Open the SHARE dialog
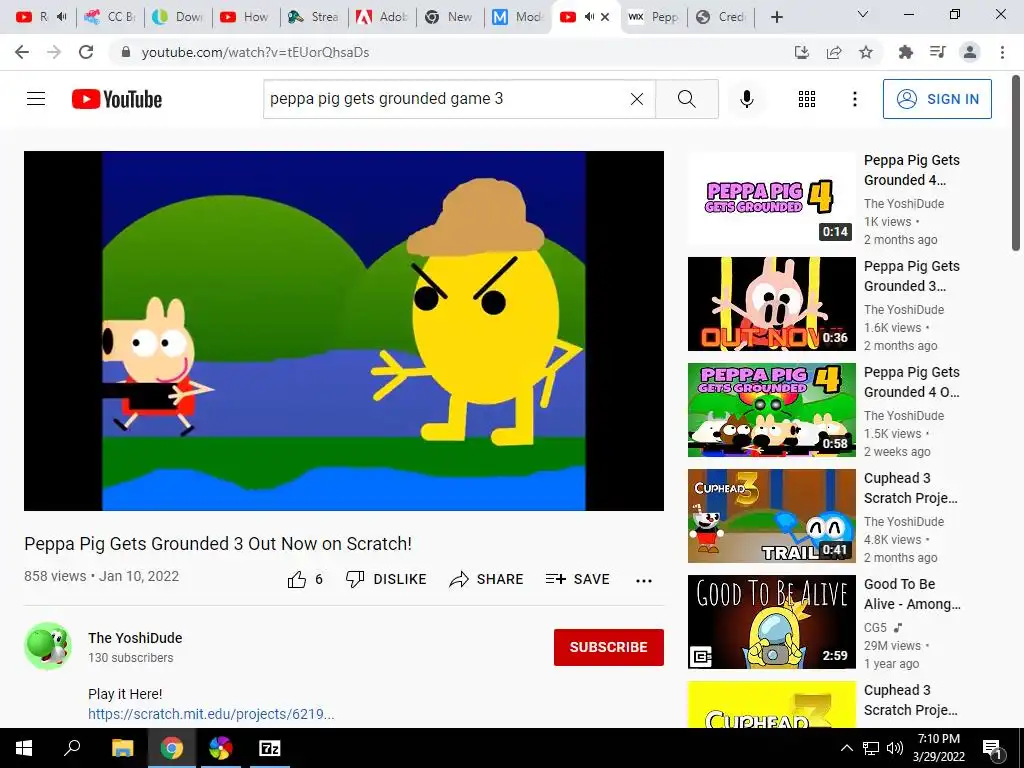 tap(487, 579)
